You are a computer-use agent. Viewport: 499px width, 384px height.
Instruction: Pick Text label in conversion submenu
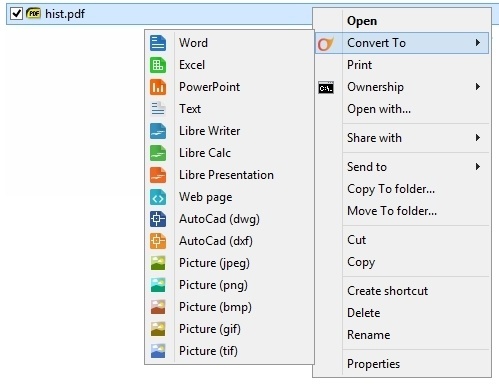[x=190, y=109]
